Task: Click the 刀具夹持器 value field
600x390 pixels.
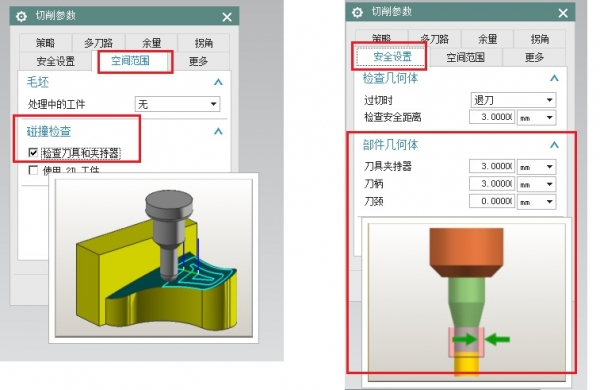Action: tap(492, 166)
